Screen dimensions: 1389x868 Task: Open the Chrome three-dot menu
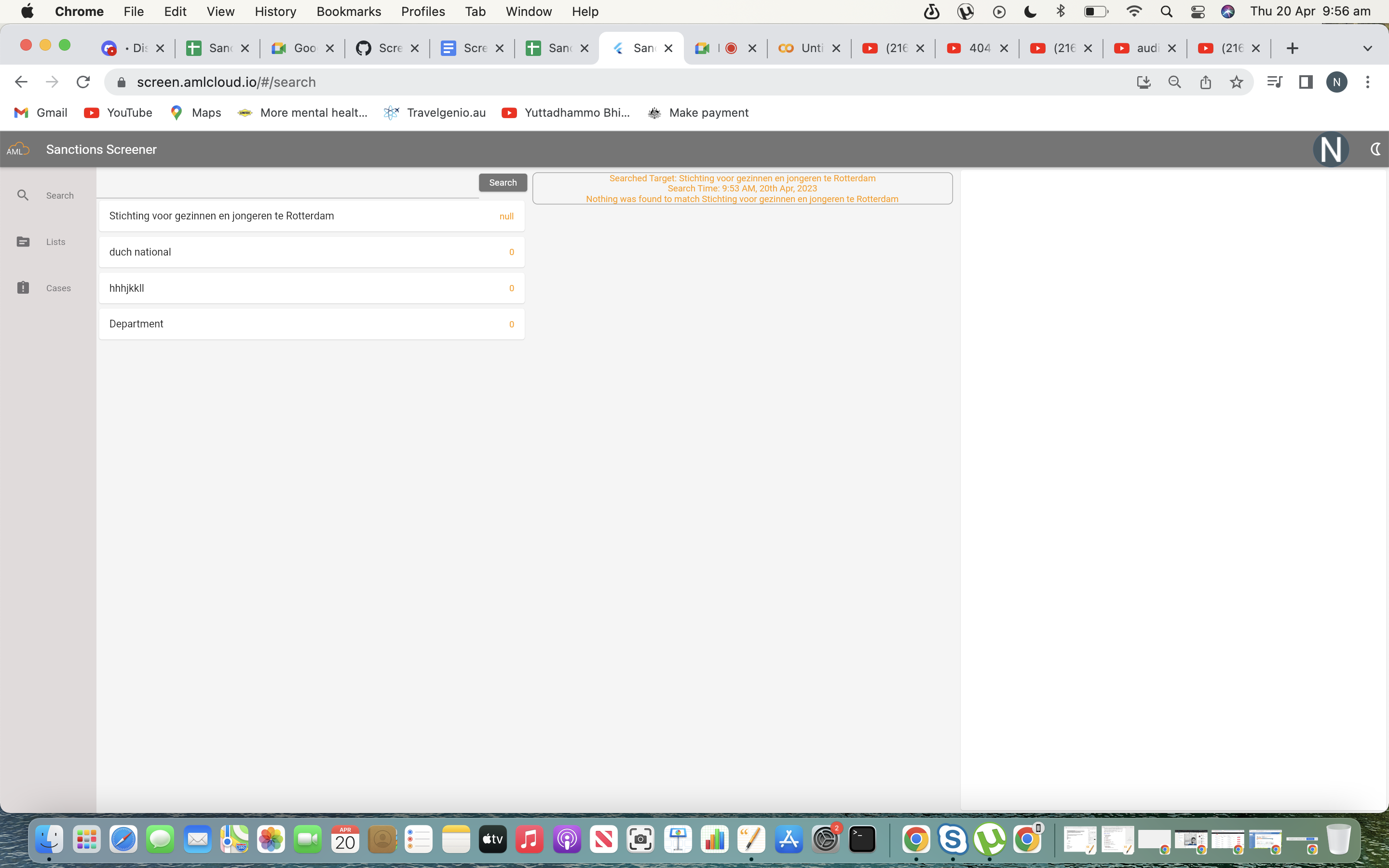(x=1368, y=82)
